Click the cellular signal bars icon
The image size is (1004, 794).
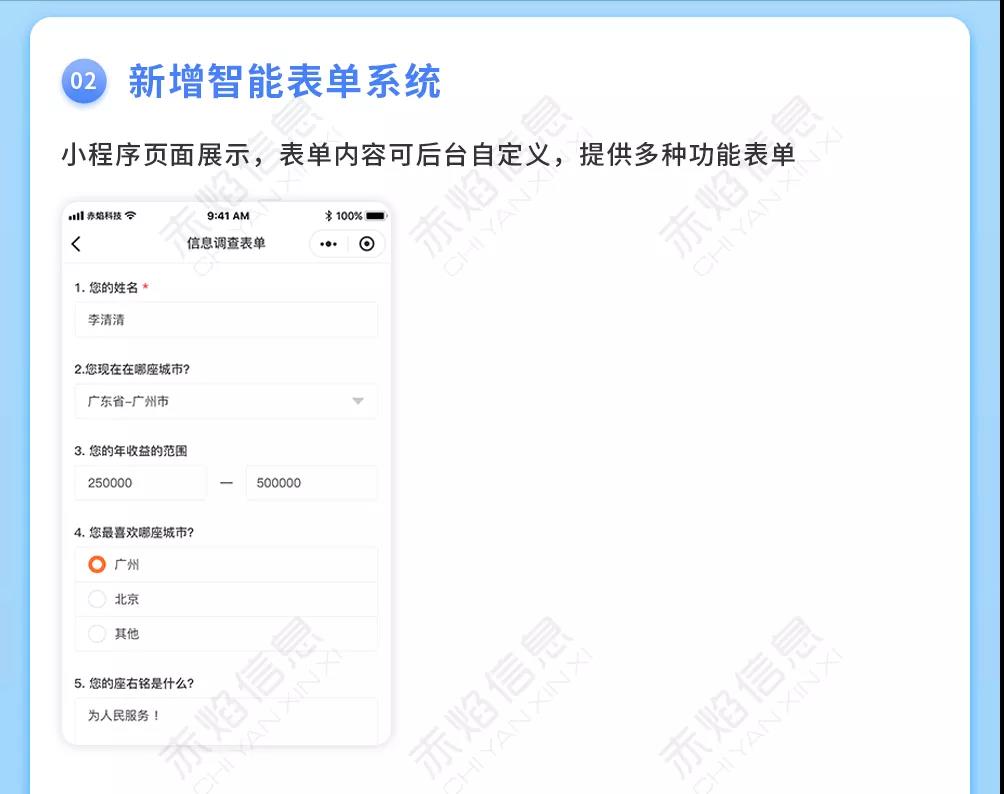coord(76,216)
